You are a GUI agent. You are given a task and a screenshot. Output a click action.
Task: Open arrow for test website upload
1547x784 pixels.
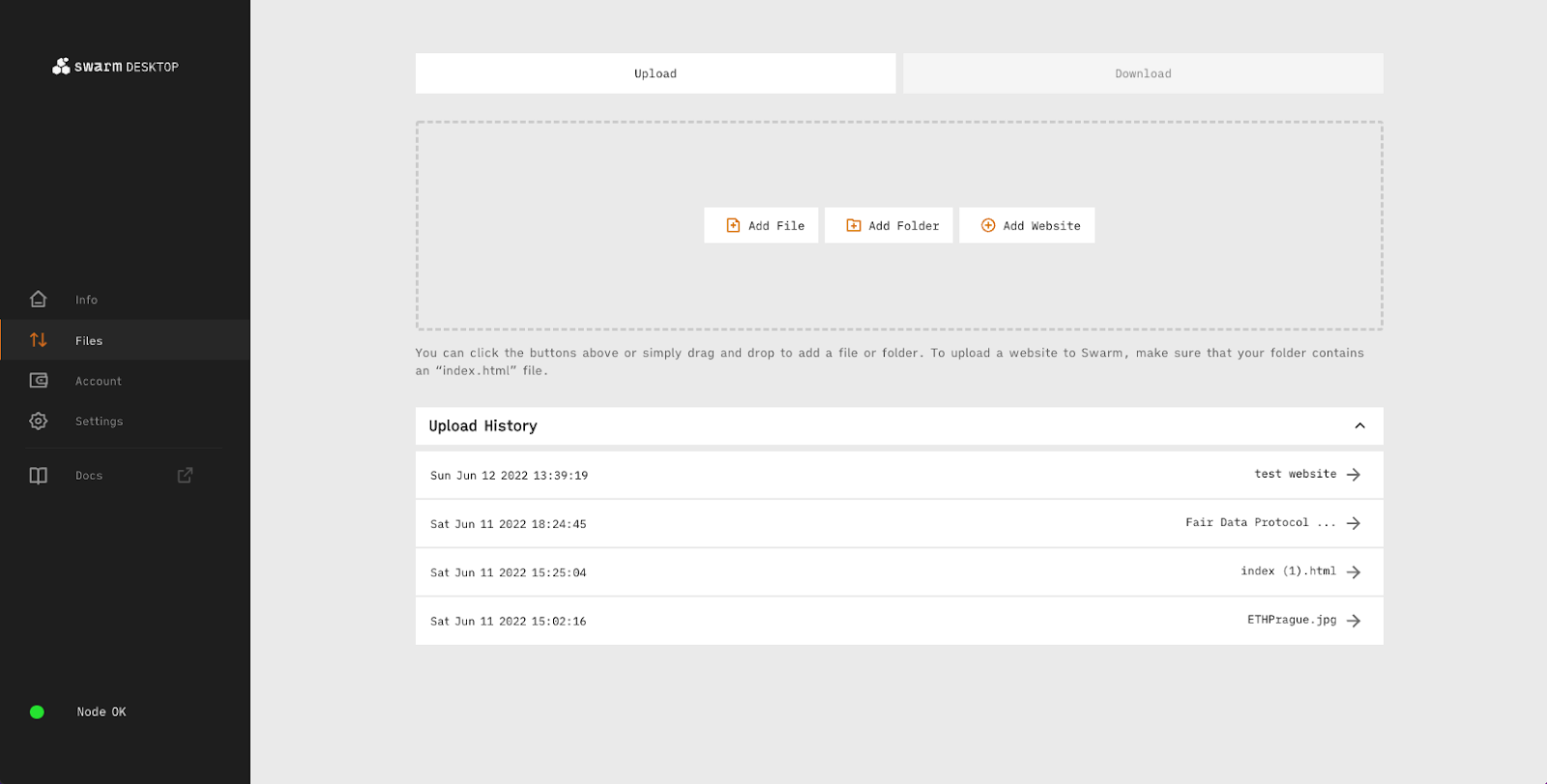point(1354,475)
